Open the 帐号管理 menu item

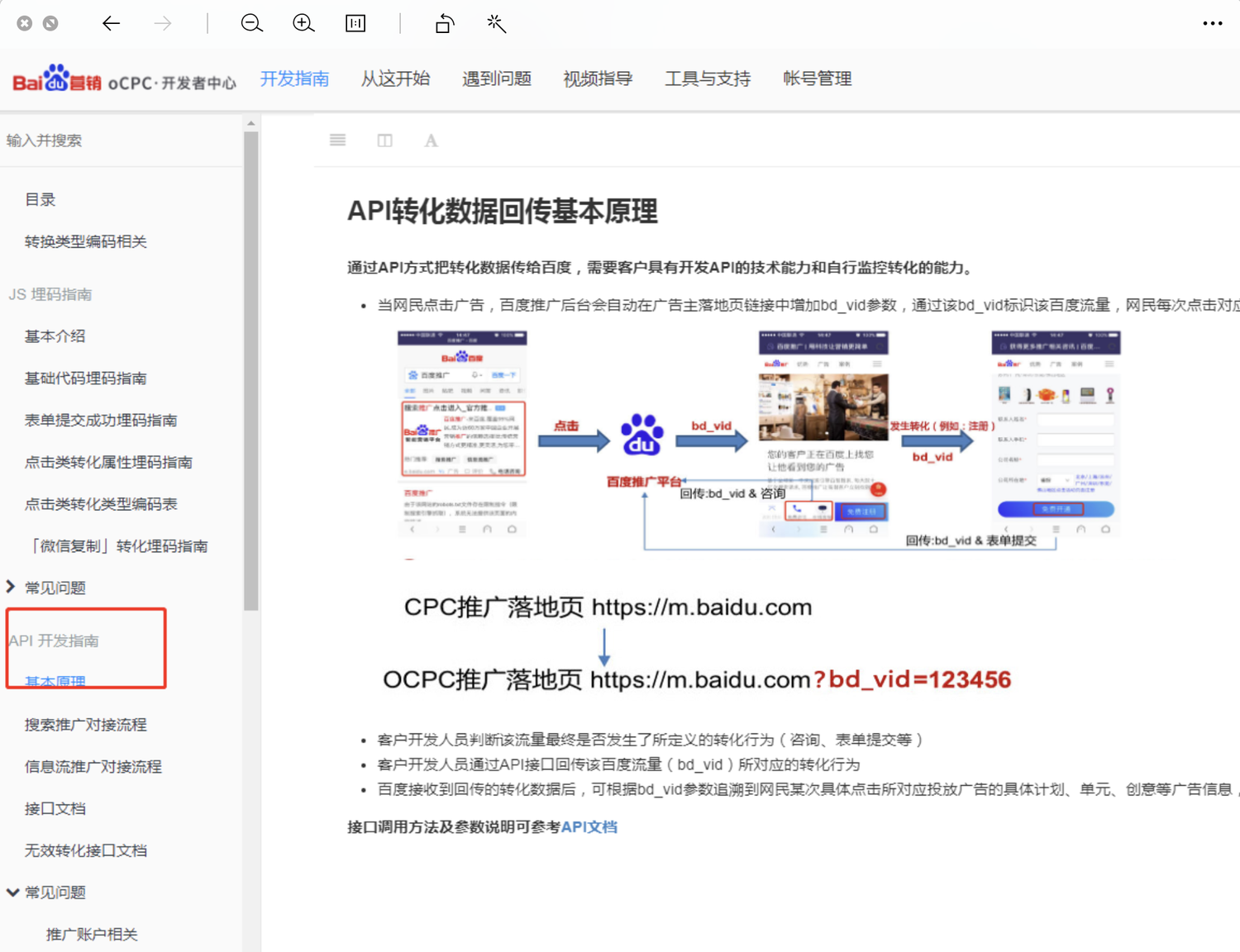(817, 79)
